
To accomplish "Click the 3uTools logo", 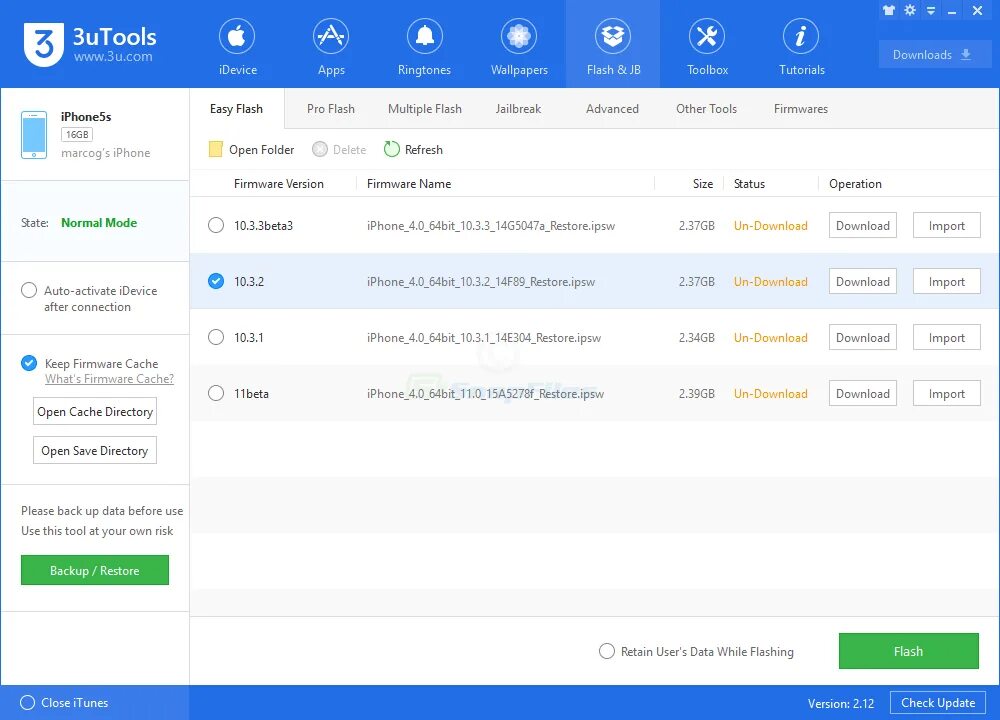I will (x=44, y=44).
